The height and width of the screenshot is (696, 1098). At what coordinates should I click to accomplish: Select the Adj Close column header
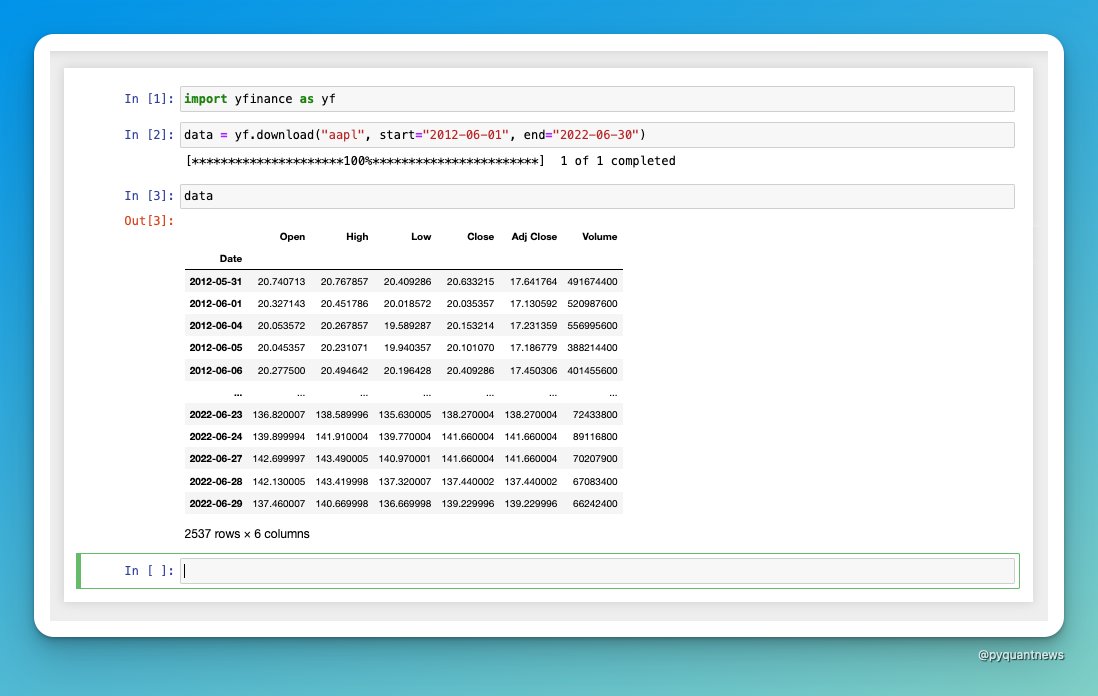(x=534, y=237)
